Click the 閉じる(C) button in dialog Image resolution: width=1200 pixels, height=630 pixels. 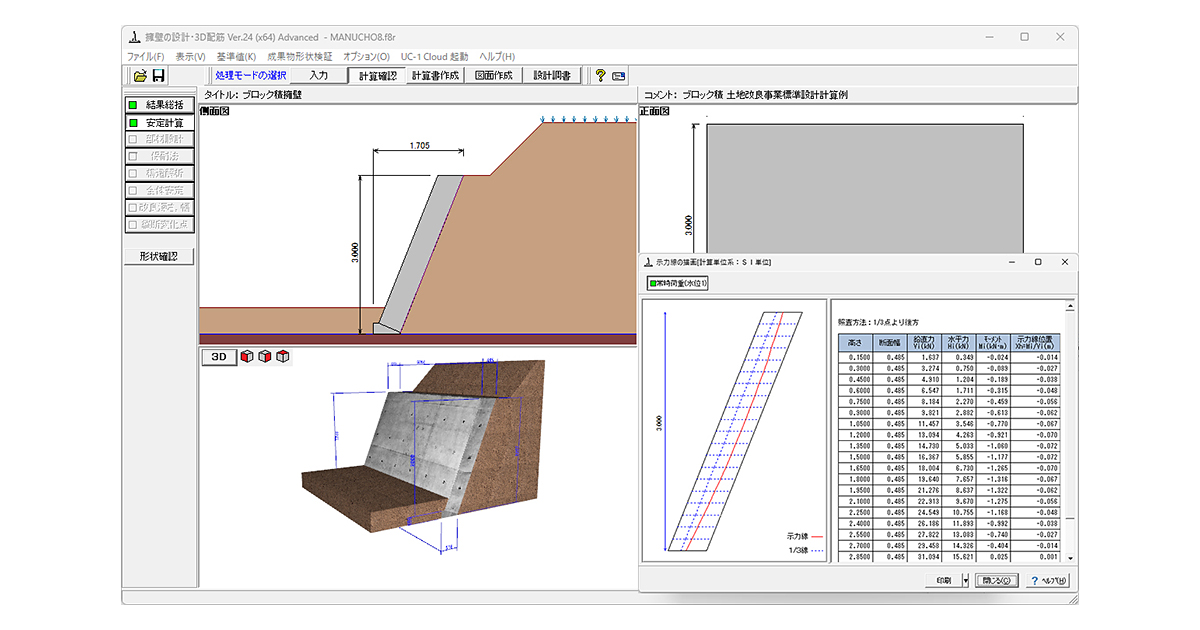click(x=997, y=580)
